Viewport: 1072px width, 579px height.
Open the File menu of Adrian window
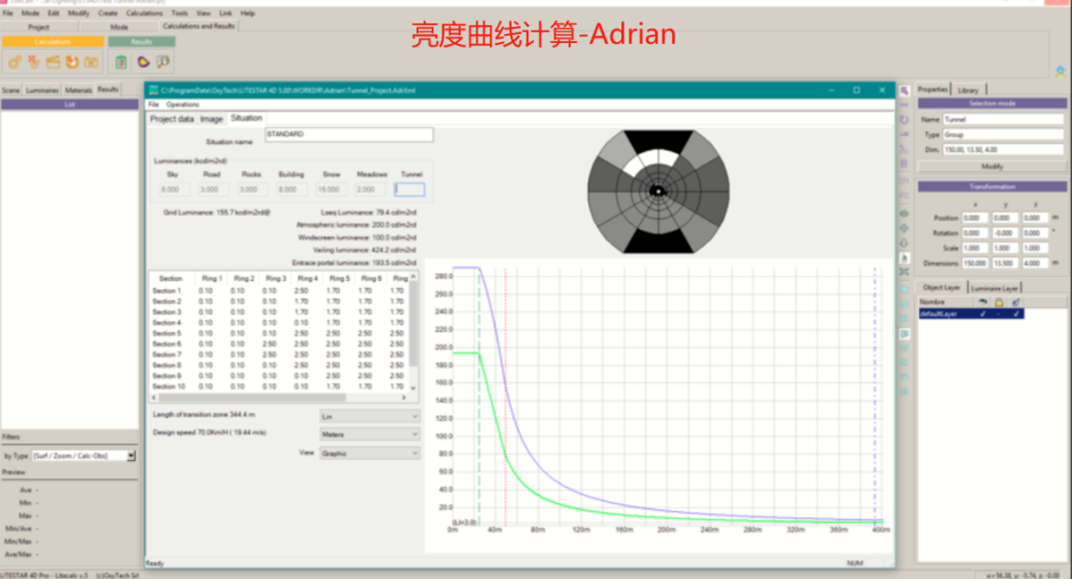(x=153, y=105)
